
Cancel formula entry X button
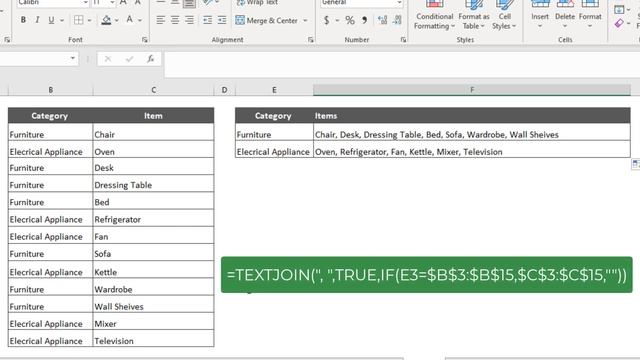coord(108,59)
